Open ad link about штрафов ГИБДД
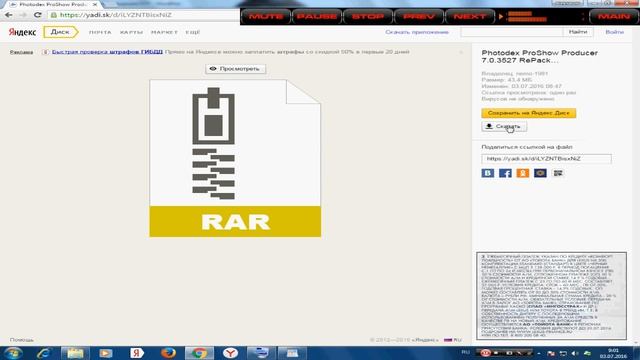The width and height of the screenshot is (640, 360). click(x=107, y=52)
